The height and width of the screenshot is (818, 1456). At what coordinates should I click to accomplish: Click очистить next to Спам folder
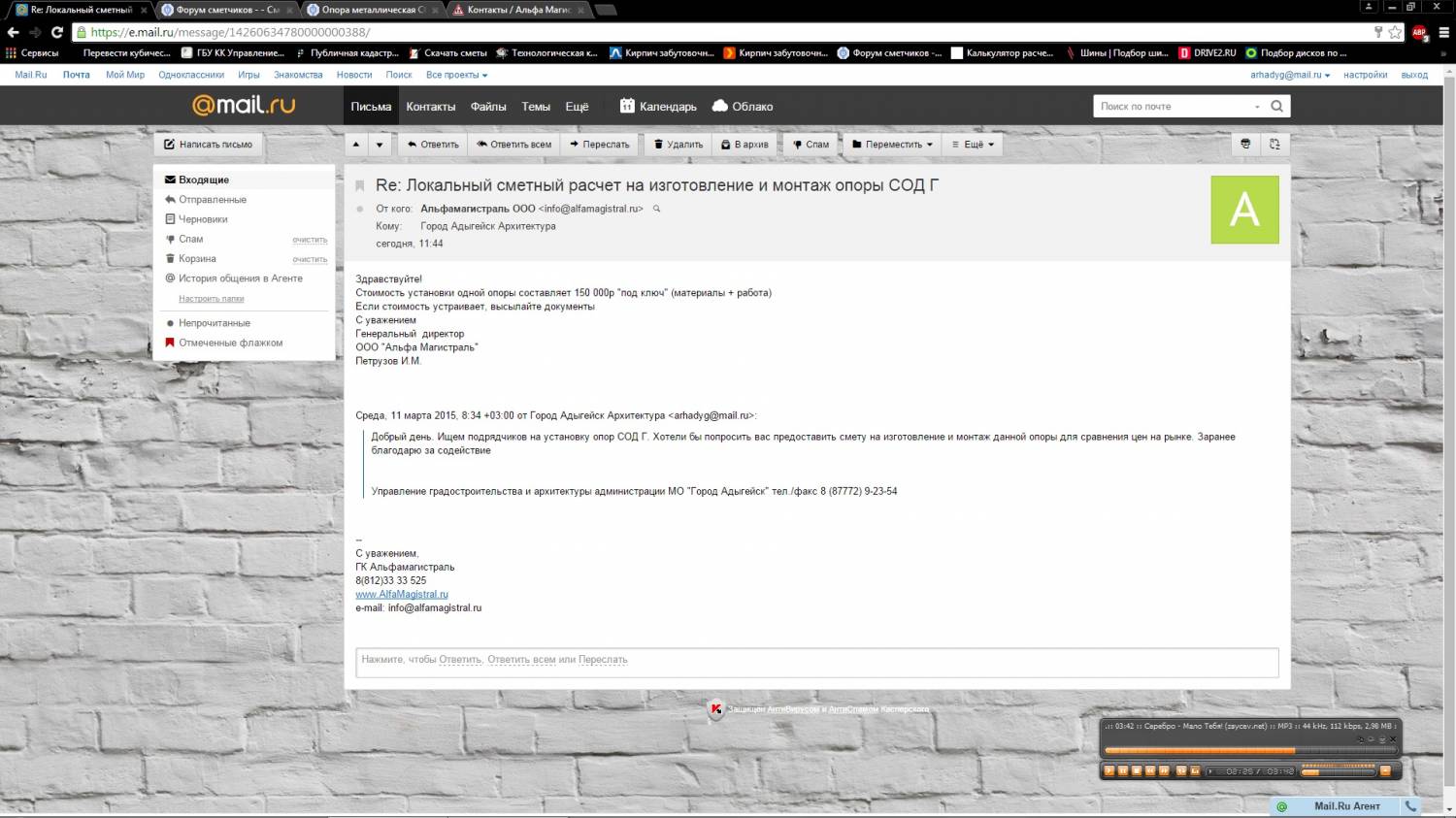pos(310,240)
